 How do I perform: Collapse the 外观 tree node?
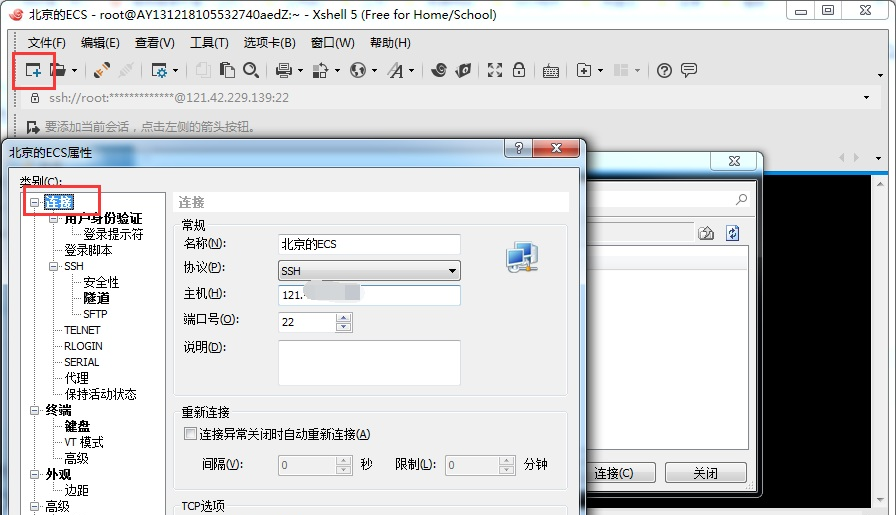point(34,474)
